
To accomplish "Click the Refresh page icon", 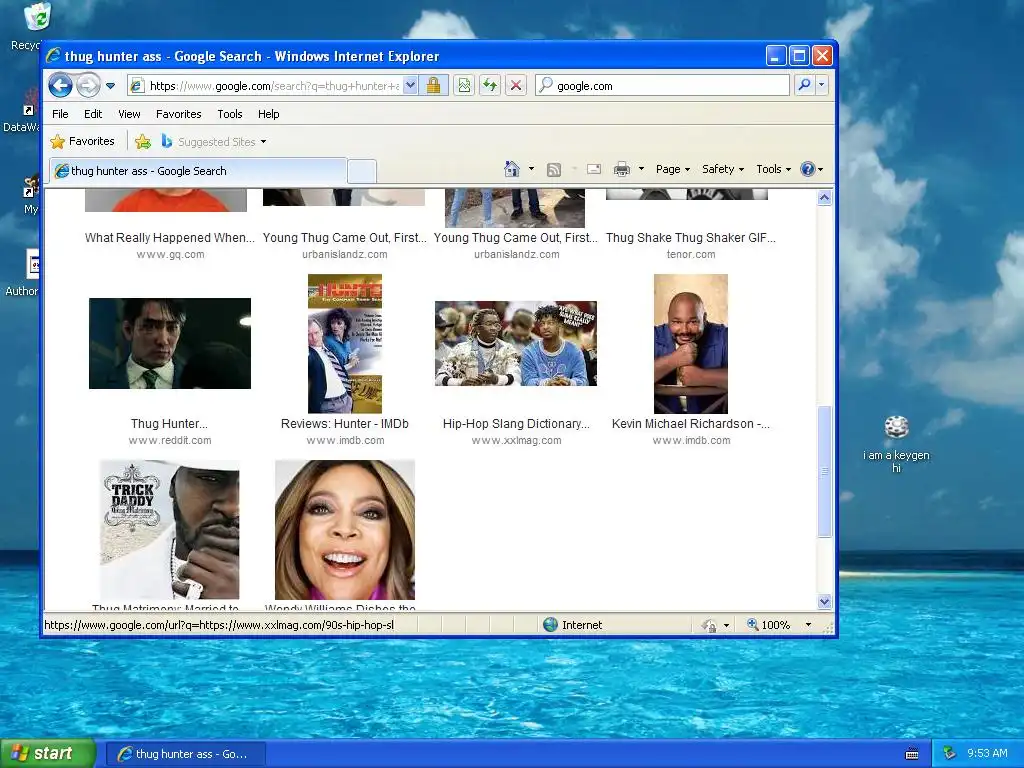I will click(490, 86).
